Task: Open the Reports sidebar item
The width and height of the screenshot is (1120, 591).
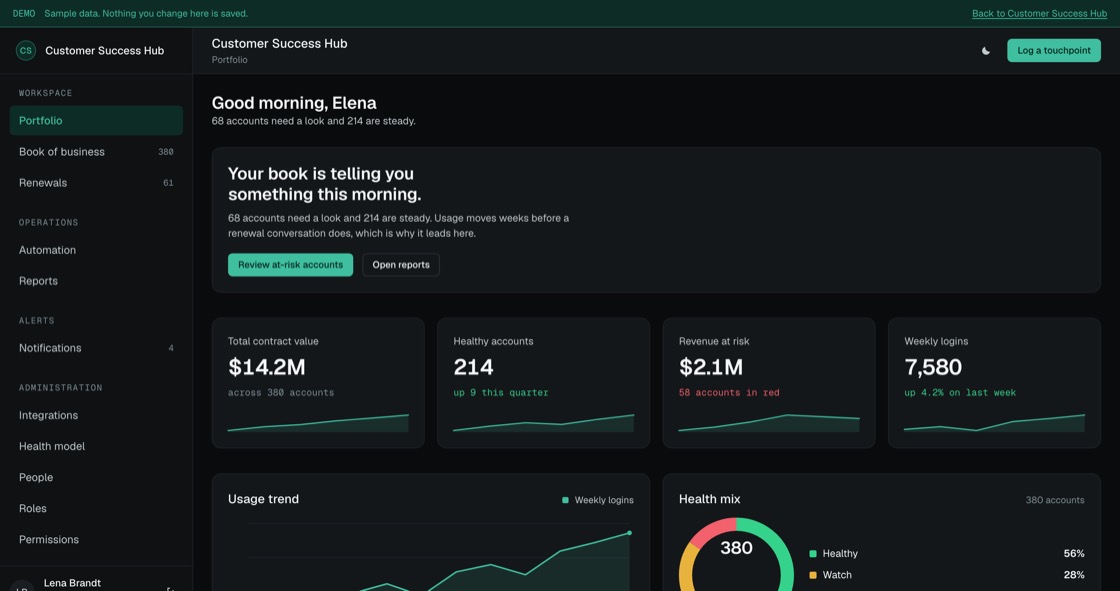Action: [96, 281]
